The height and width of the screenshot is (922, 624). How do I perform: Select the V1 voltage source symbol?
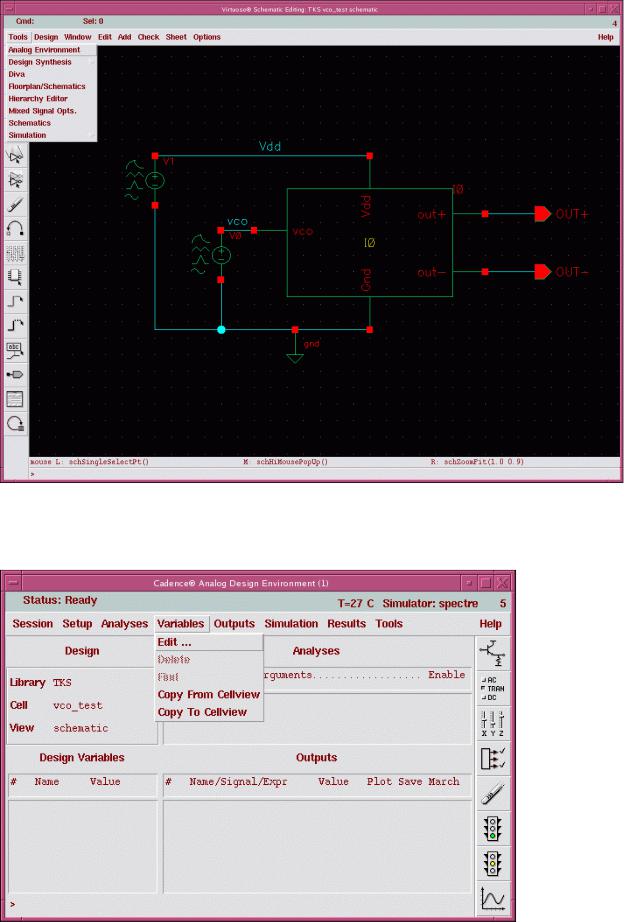coord(155,180)
